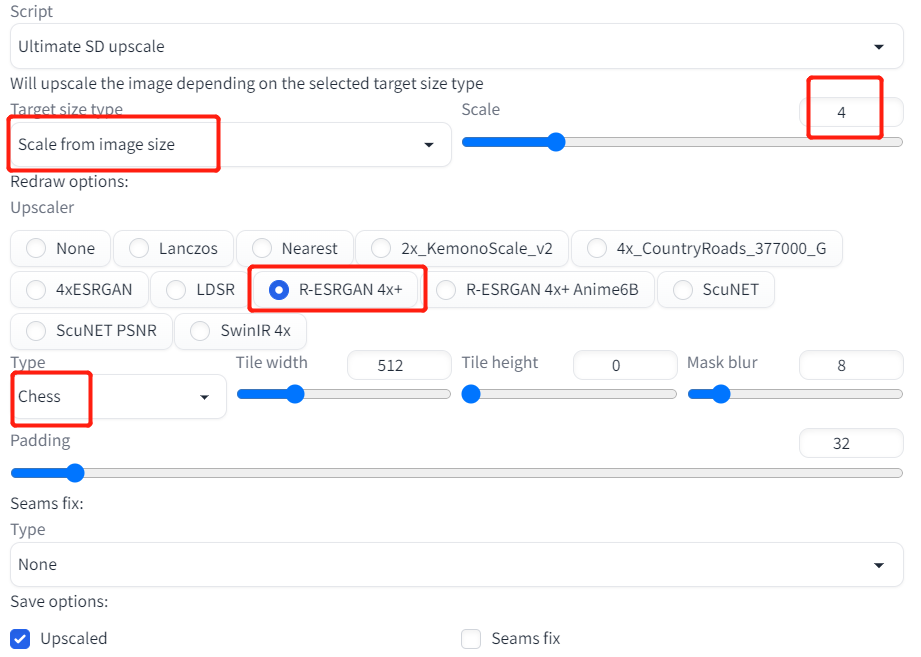Click the Tile height slider handle
The width and height of the screenshot is (921, 657).
pyautogui.click(x=471, y=394)
